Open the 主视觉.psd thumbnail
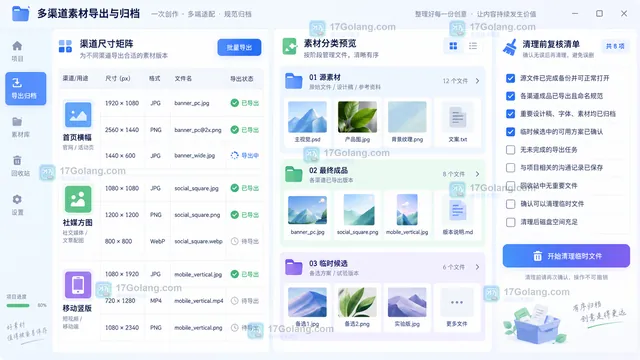The image size is (640, 360). click(x=307, y=118)
